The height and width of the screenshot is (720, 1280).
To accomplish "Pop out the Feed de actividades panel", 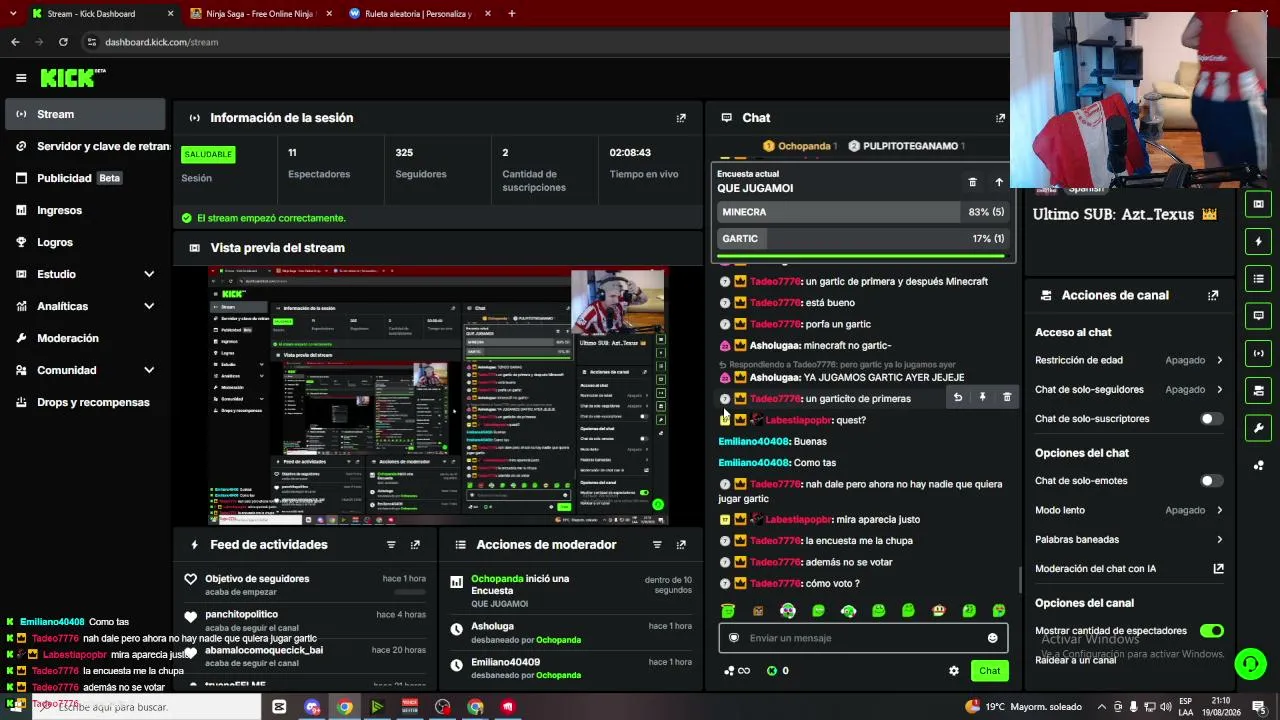I will [415, 545].
